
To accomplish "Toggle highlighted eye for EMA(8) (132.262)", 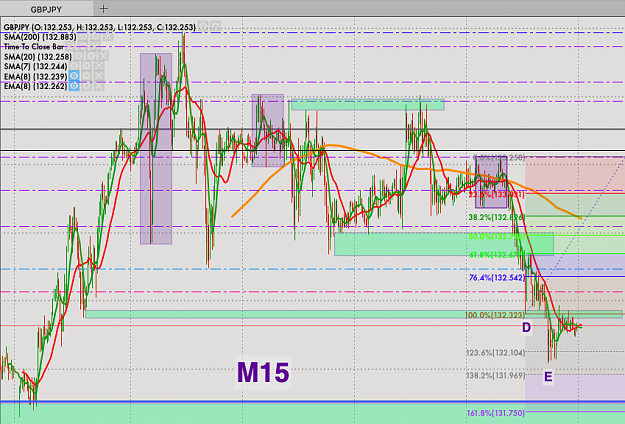I will pos(74,86).
